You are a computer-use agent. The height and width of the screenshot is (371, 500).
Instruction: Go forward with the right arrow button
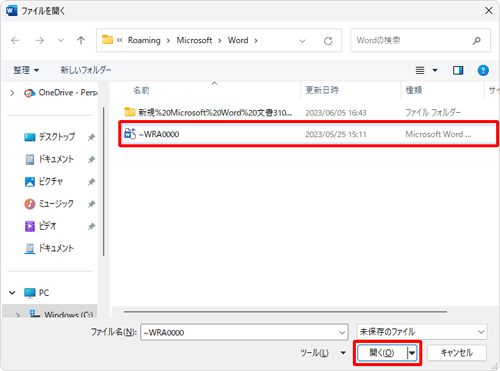click(40, 41)
